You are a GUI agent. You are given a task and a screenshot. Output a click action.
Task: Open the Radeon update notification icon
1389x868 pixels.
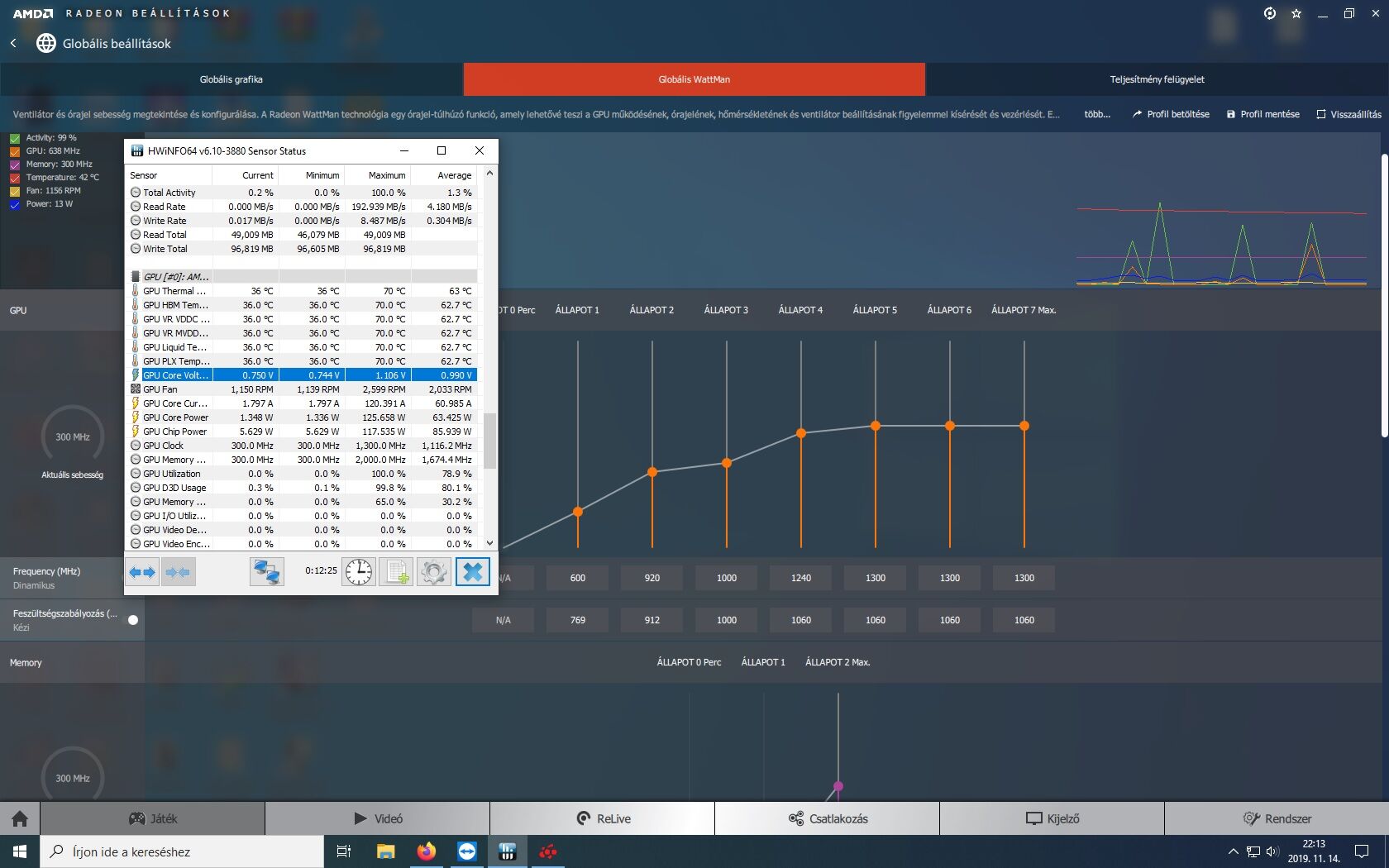(1270, 13)
